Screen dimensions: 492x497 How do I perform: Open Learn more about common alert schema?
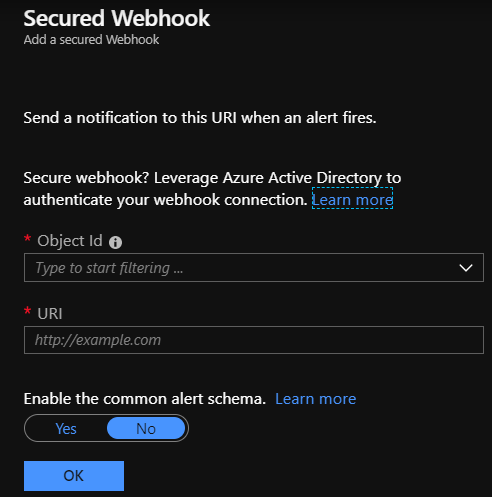[x=316, y=399]
